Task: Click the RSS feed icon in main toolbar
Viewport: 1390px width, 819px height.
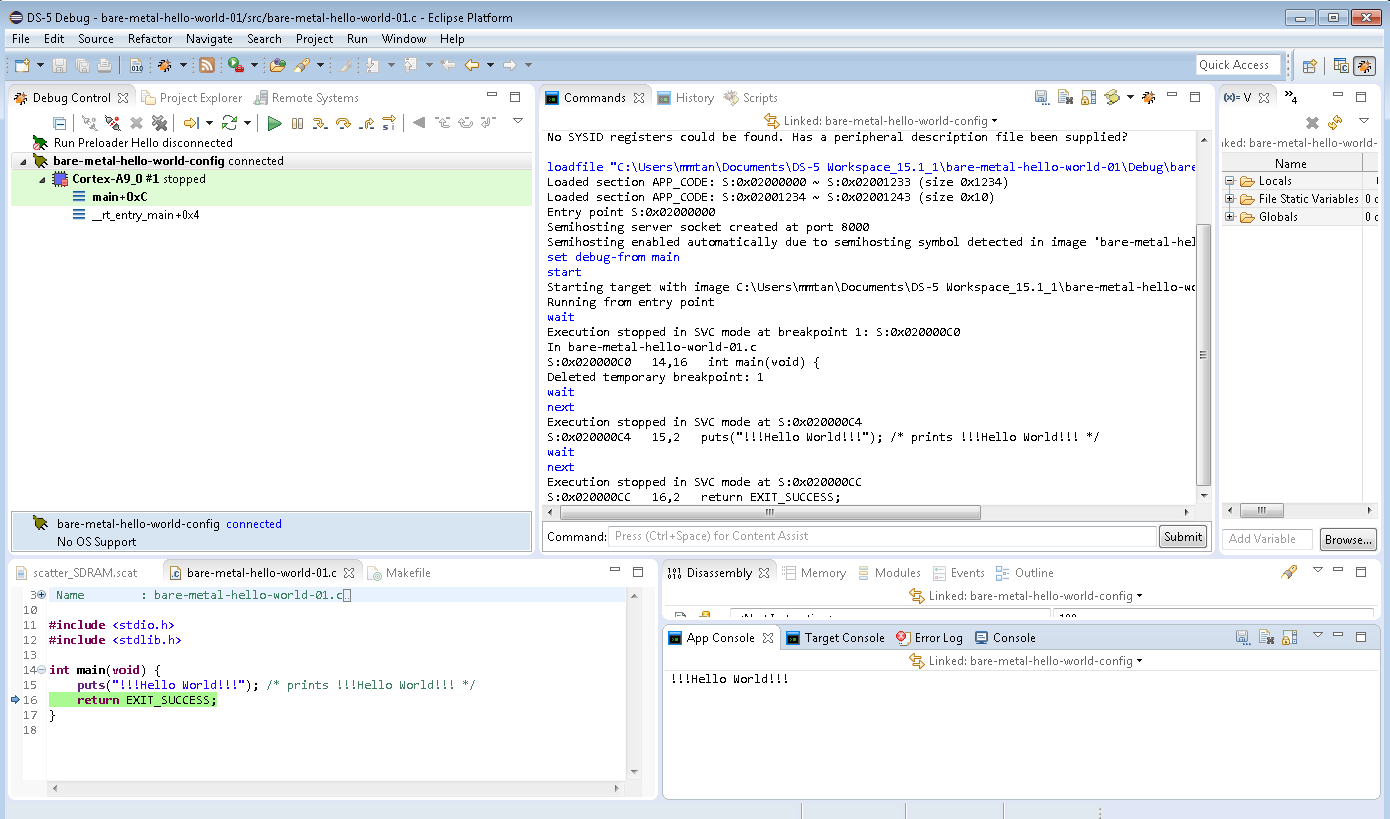Action: pos(207,65)
